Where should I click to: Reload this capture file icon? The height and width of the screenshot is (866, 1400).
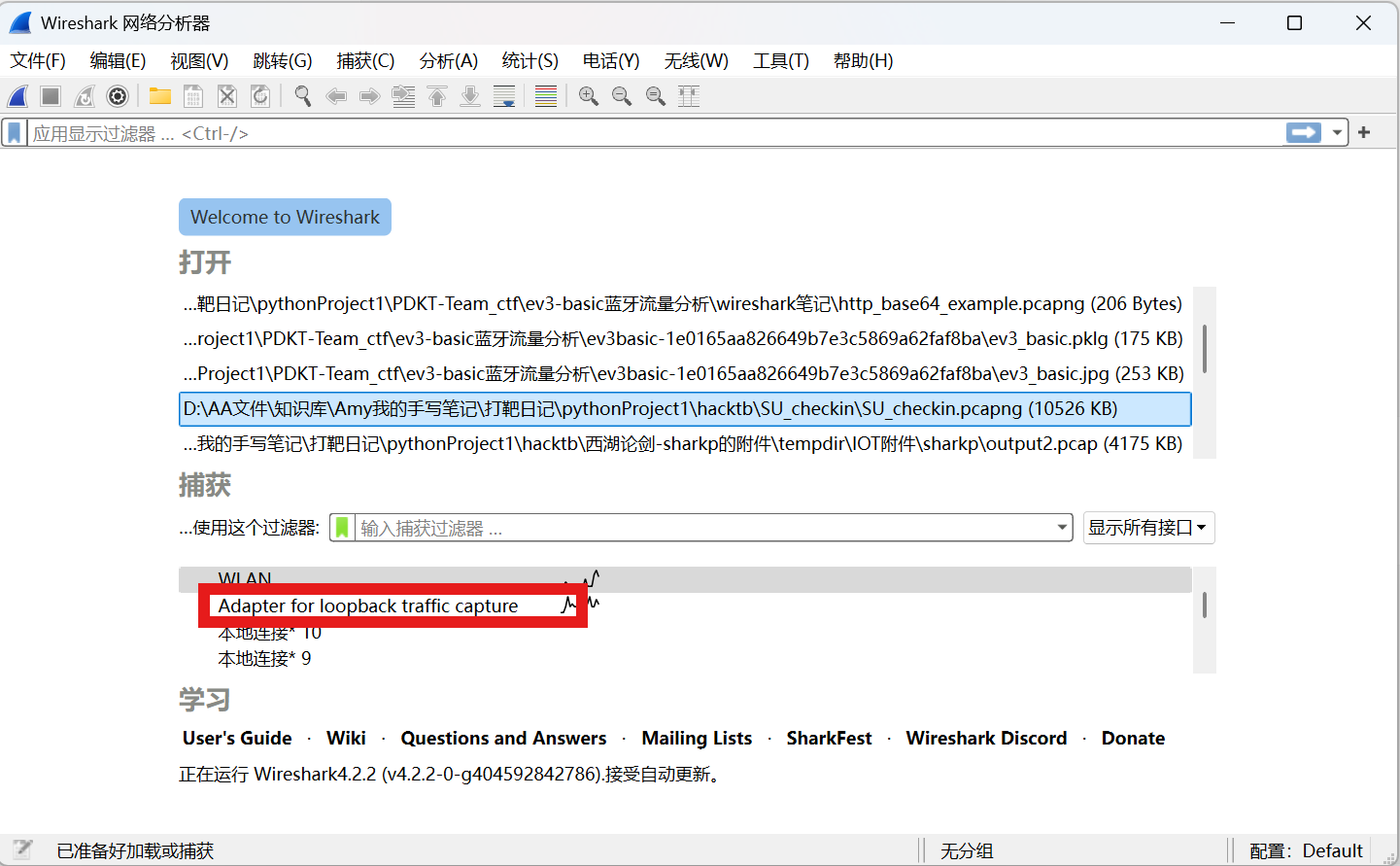click(x=260, y=96)
